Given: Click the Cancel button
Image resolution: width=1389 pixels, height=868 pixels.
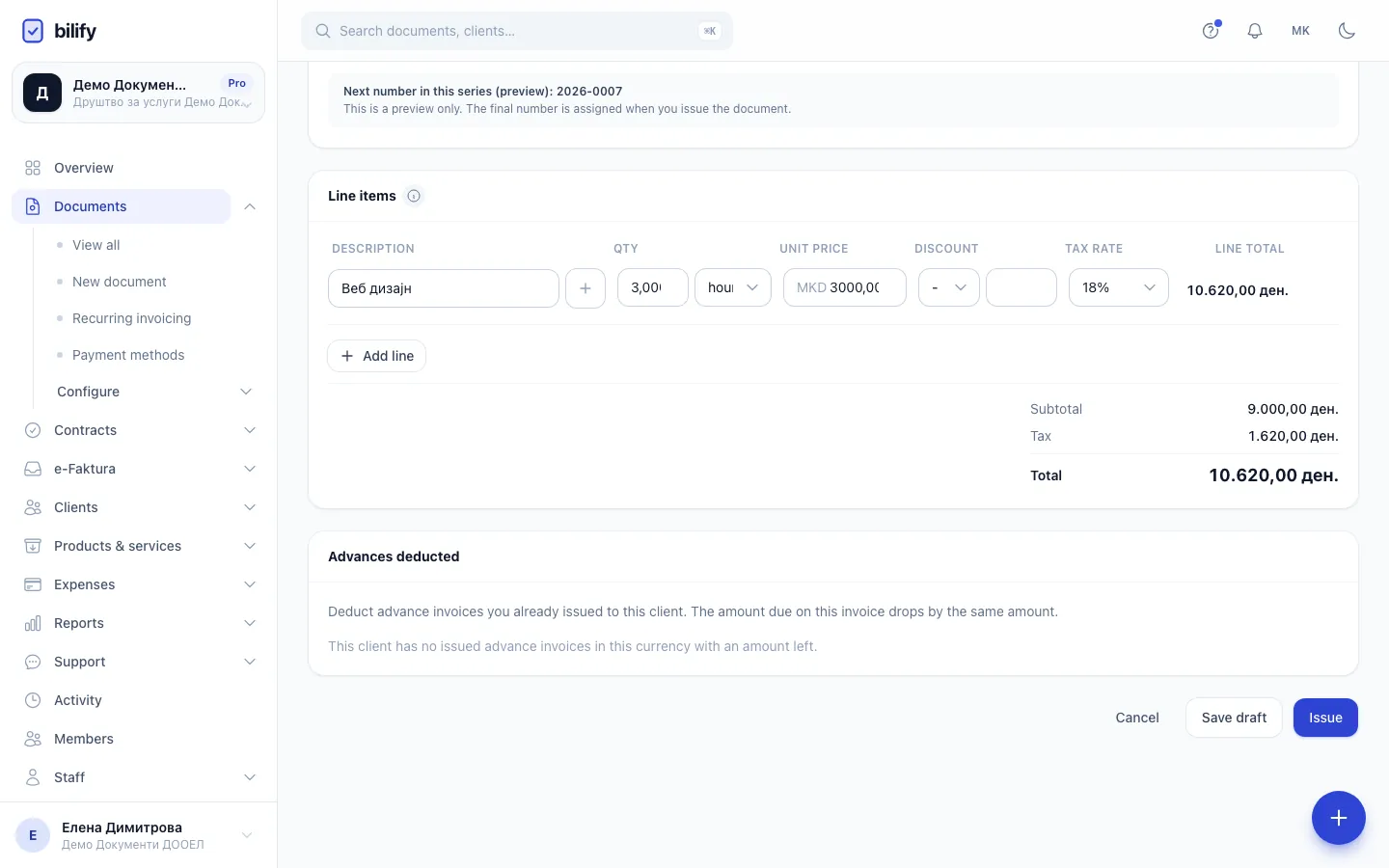Looking at the screenshot, I should [1137, 718].
